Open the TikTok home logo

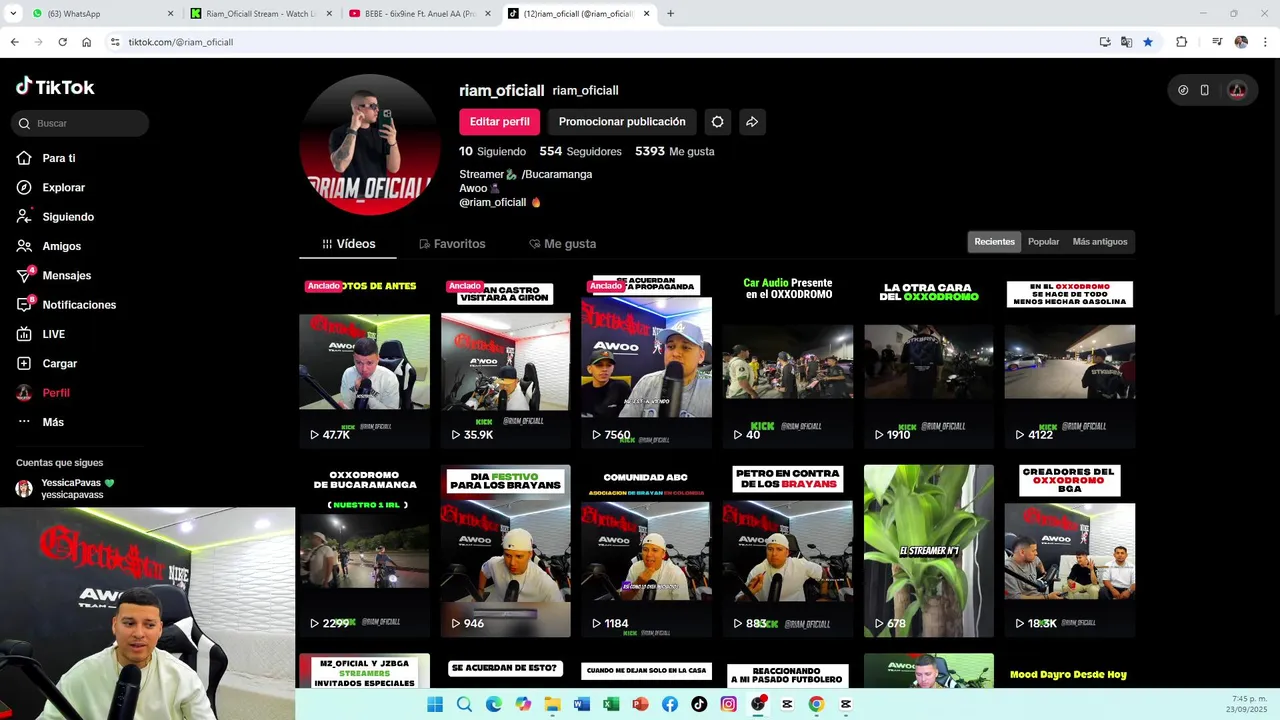55,87
